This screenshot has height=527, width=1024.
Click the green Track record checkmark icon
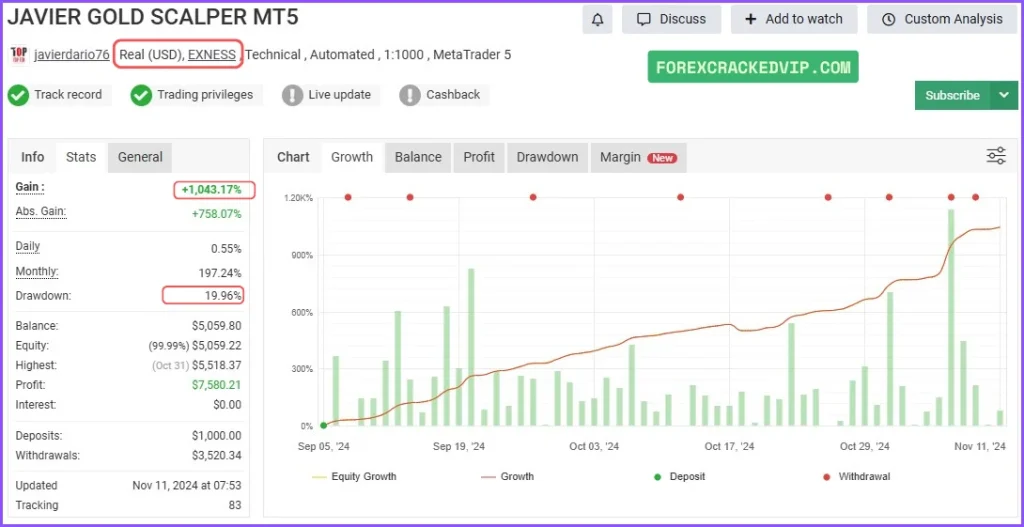coord(18,95)
